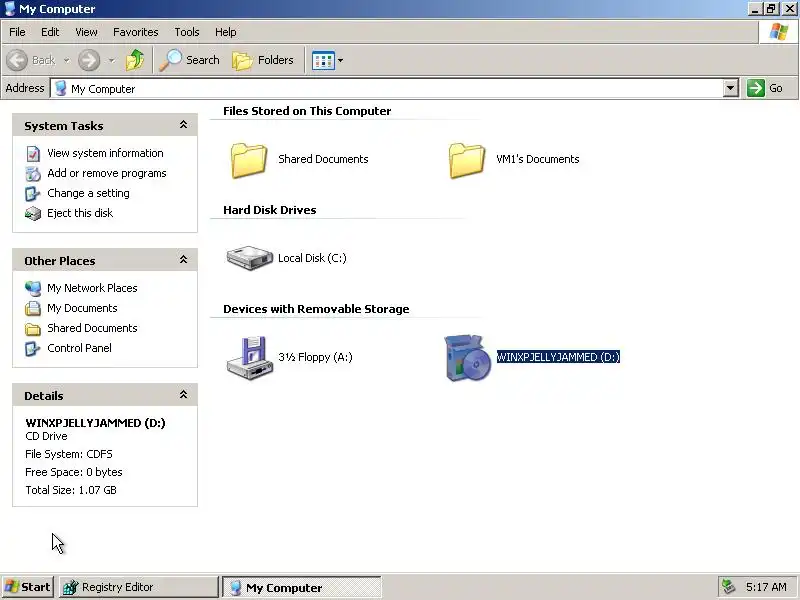Open the Back history dropdown arrow

pos(66,60)
